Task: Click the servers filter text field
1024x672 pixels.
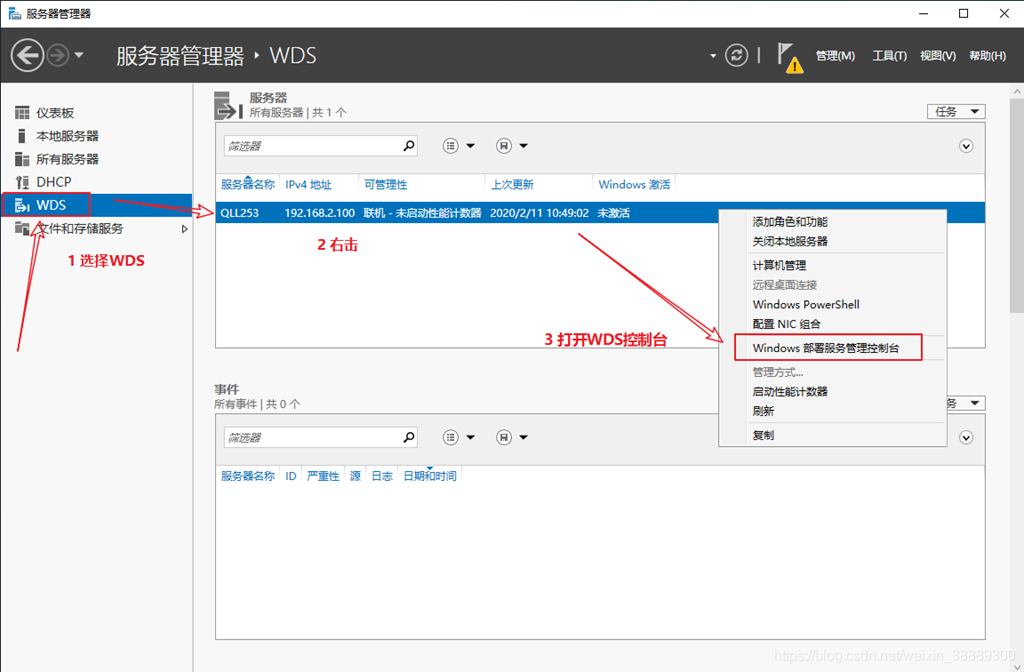Action: click(x=310, y=146)
